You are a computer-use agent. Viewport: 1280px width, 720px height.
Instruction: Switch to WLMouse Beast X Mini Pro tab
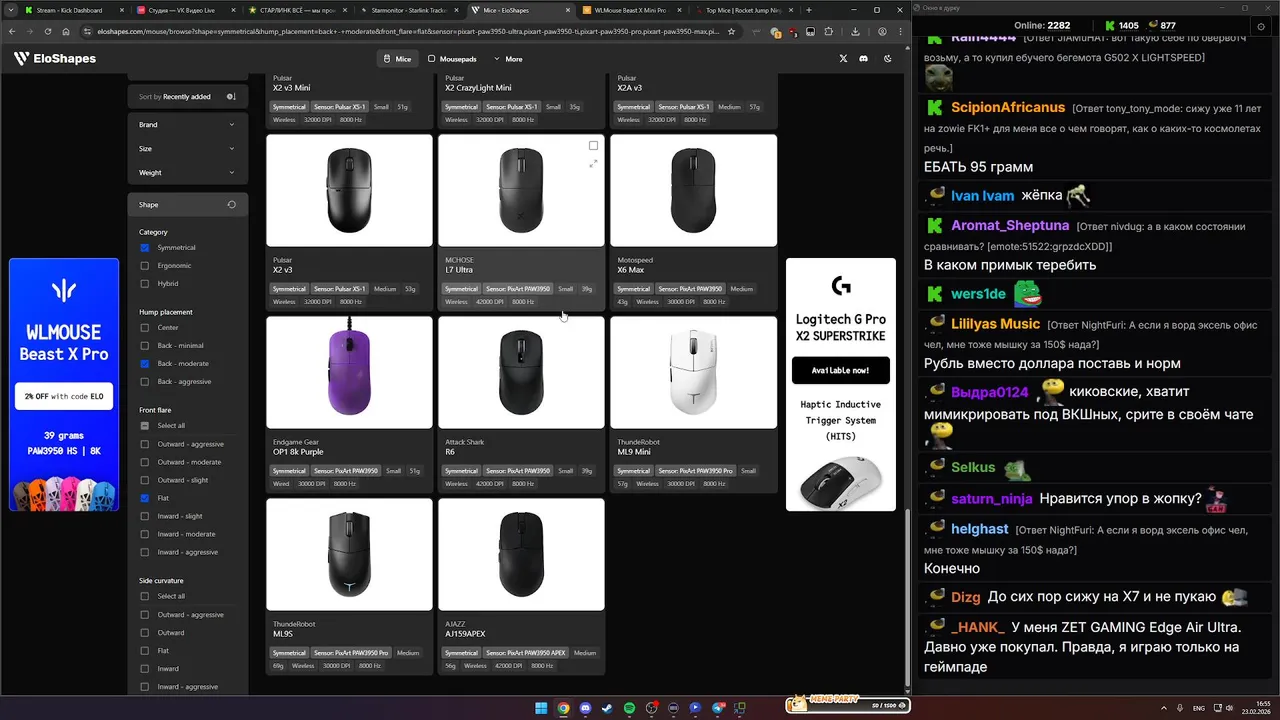(634, 10)
